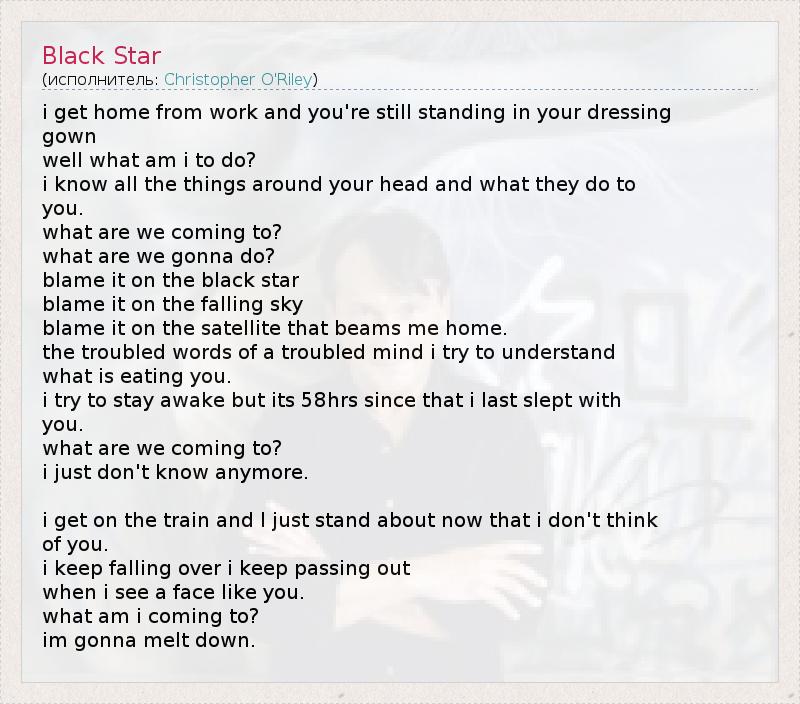Open the Christopher O'Riley artist link
The image size is (800, 704).
point(240,80)
